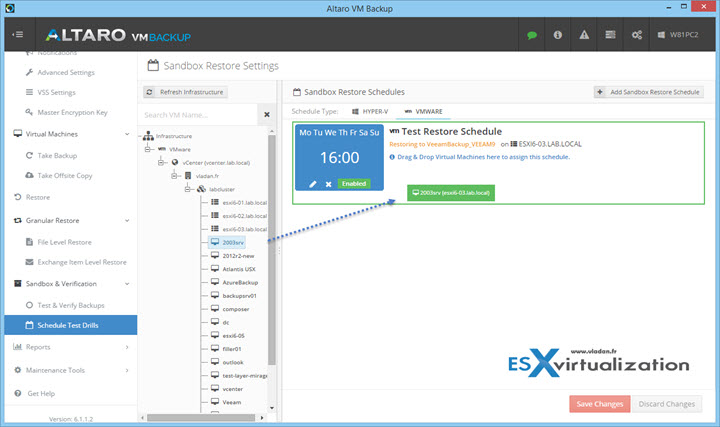720x427 pixels.
Task: Collapse the VMware tree node
Action: coord(148,150)
